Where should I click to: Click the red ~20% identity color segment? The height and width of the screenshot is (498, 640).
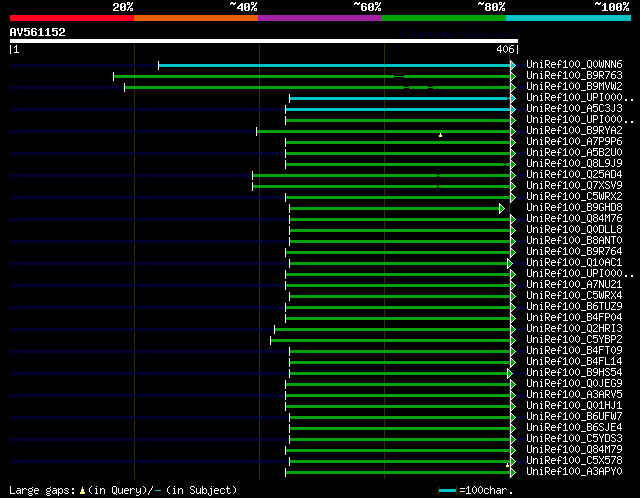(x=72, y=18)
